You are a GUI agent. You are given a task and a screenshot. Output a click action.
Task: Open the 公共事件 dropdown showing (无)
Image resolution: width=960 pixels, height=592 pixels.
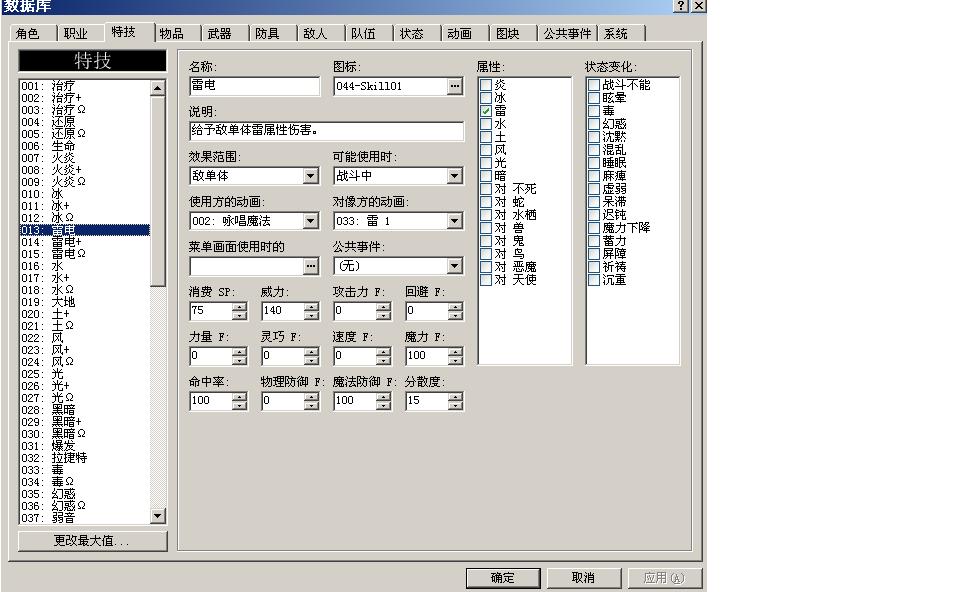[454, 266]
